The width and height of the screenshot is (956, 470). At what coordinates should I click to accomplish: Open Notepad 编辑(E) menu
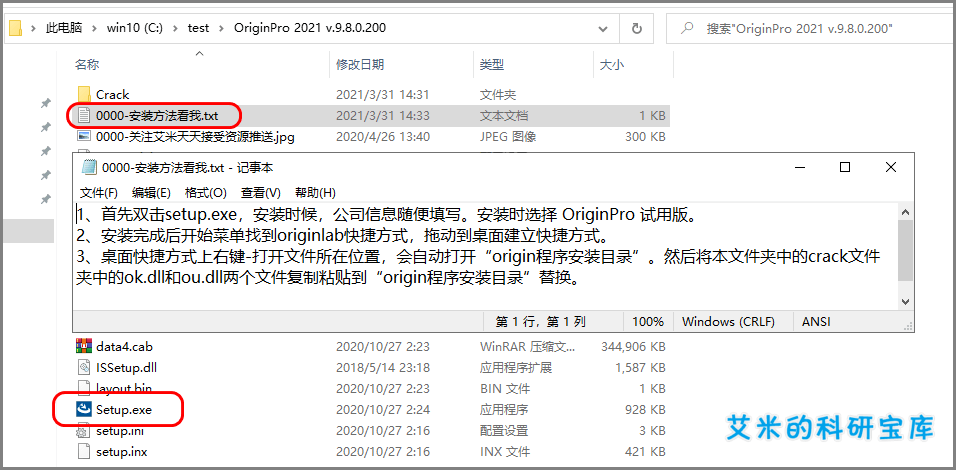[x=151, y=193]
